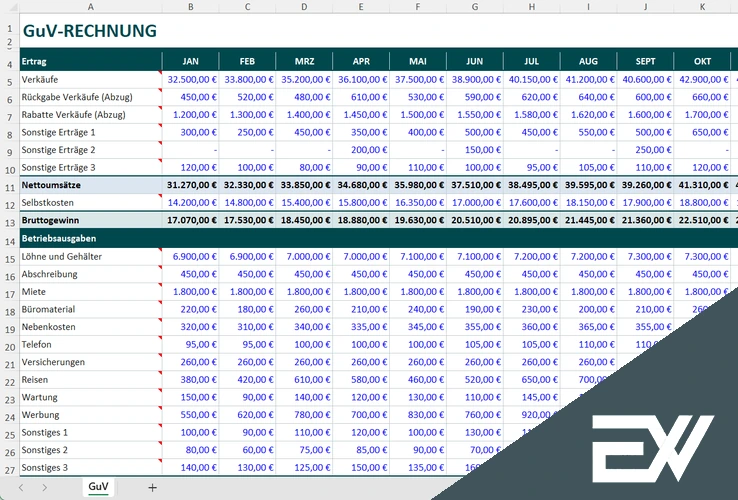The width and height of the screenshot is (738, 500).
Task: Click the Betriebsausgaben section header
Action: tap(91, 238)
